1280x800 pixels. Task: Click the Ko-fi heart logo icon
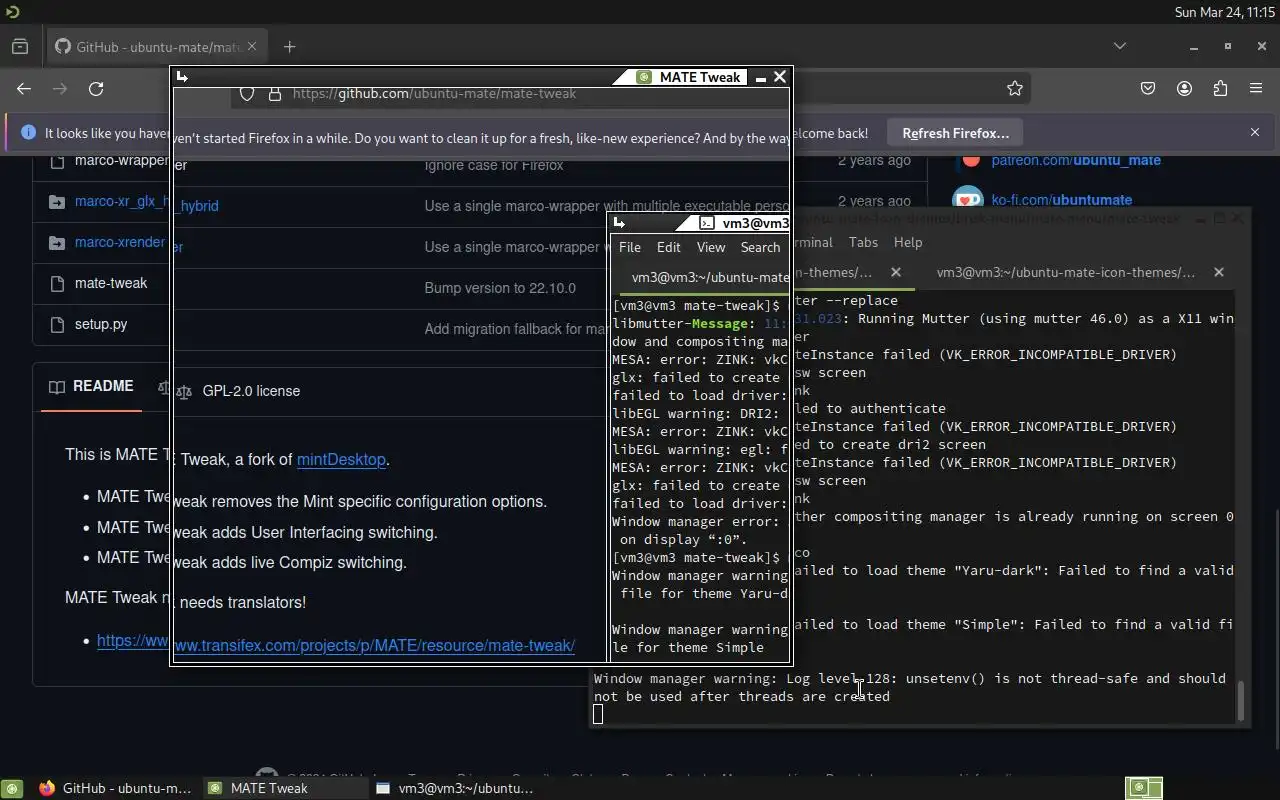pos(968,200)
